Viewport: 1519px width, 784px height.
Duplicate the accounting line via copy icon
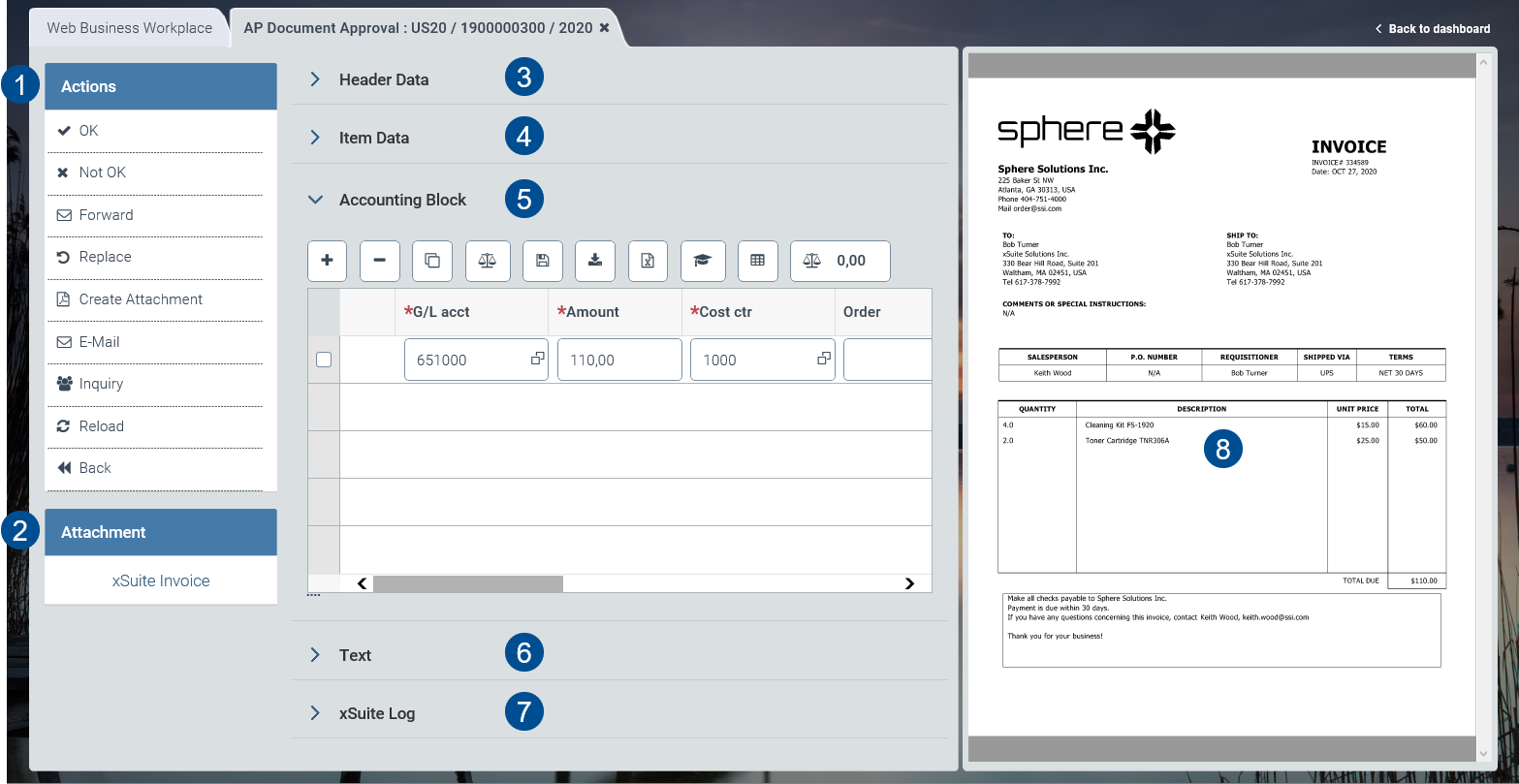(431, 261)
